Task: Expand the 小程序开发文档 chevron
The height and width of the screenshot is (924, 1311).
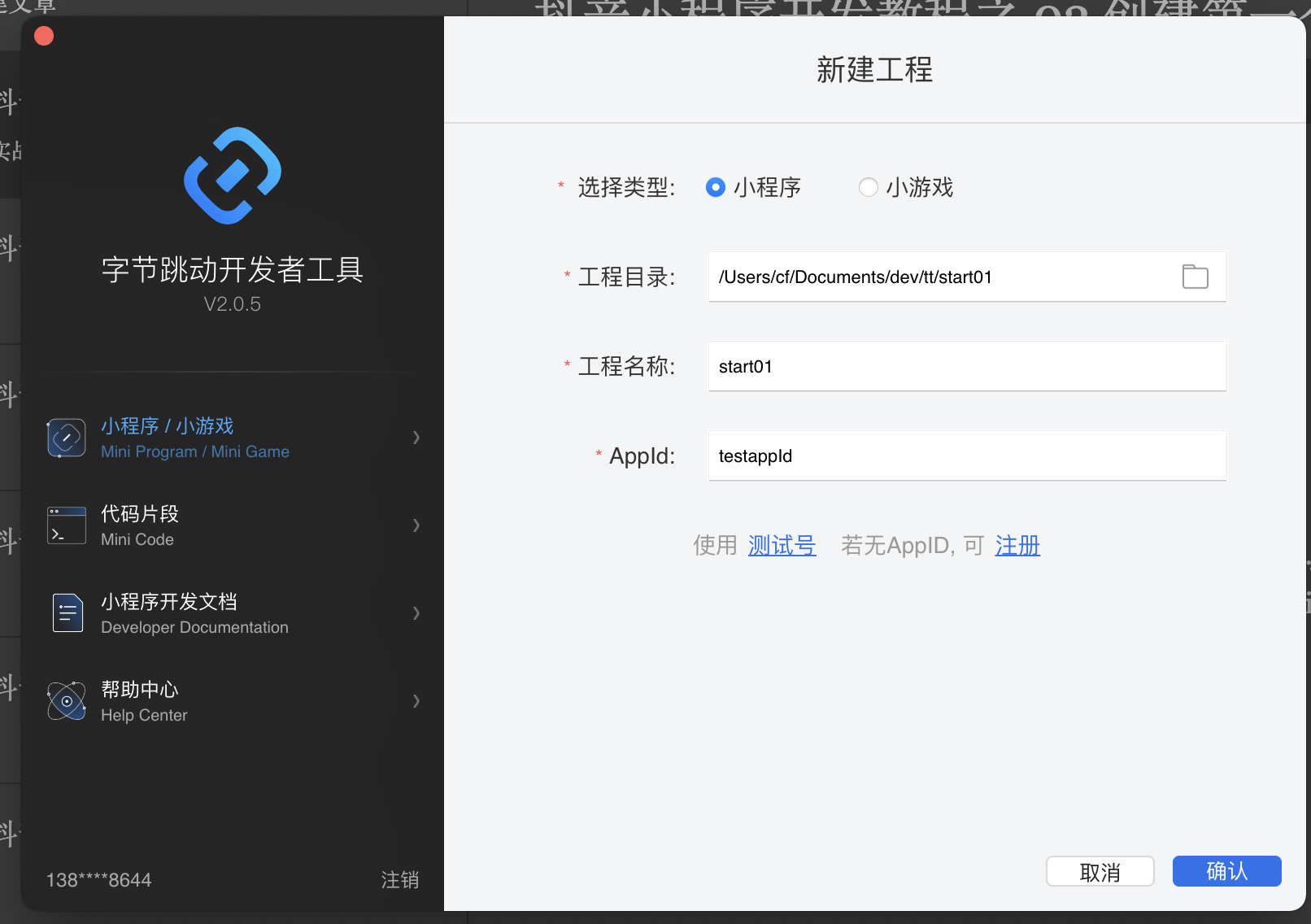Action: [416, 613]
